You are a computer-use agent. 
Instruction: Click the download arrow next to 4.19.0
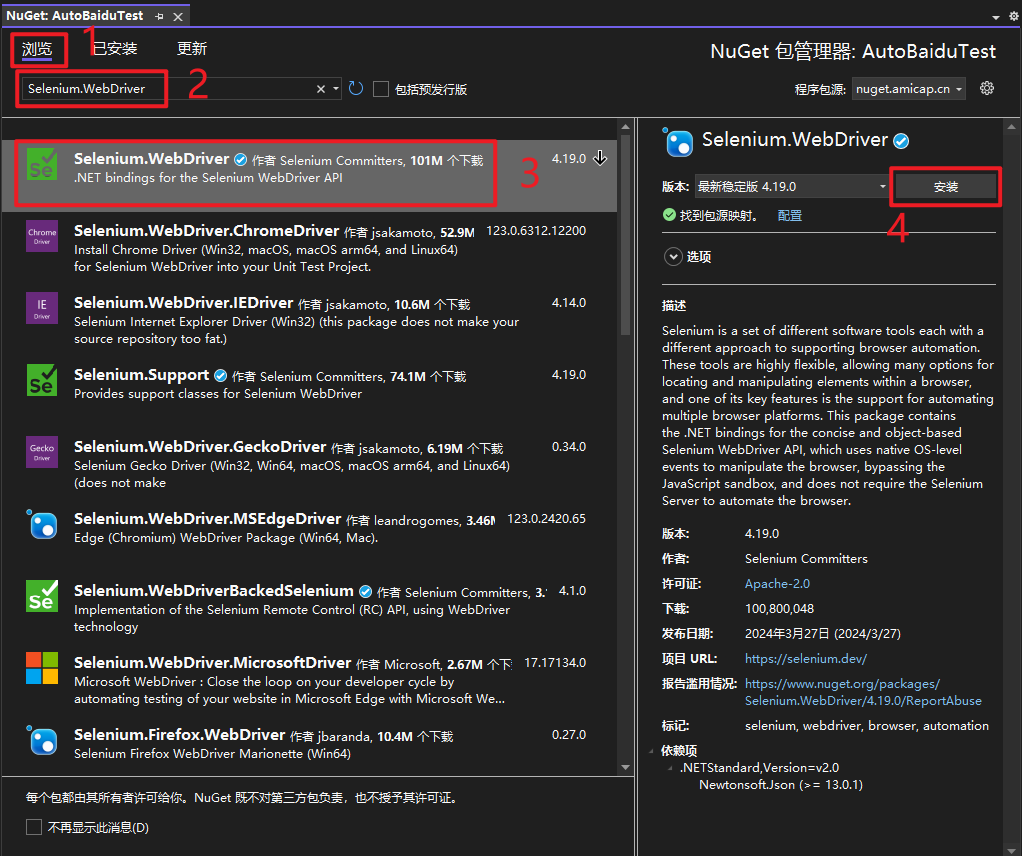point(600,158)
